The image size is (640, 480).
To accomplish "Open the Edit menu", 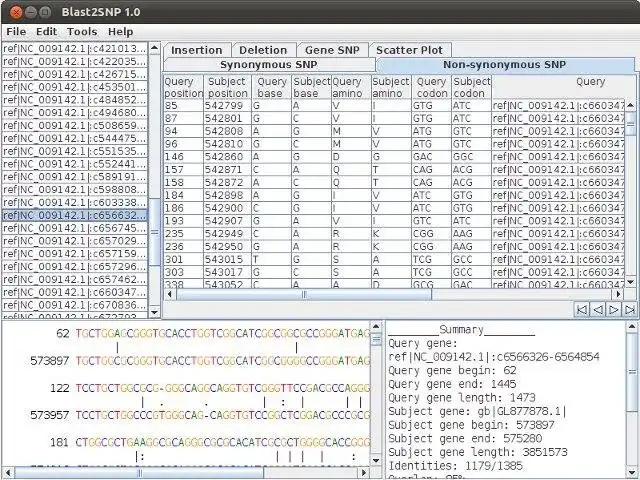I will pos(46,32).
